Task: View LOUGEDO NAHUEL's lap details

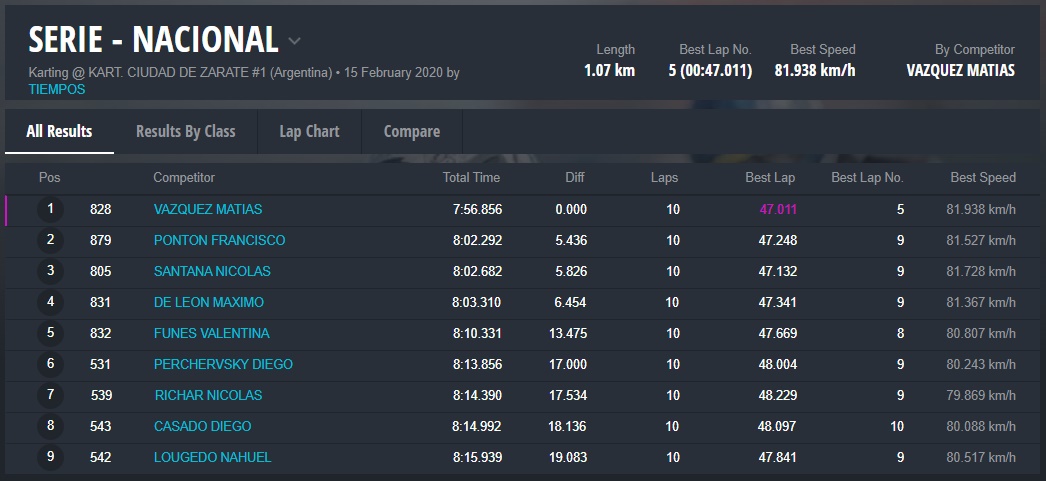Action: (212, 457)
